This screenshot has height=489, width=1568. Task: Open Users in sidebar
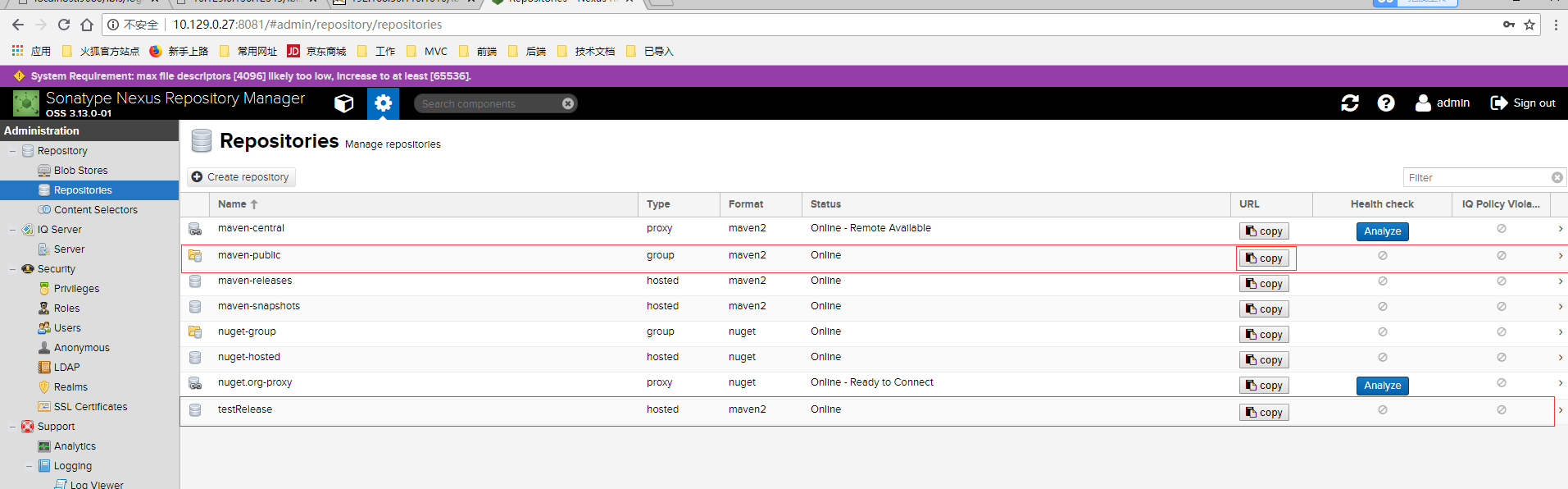(x=67, y=328)
